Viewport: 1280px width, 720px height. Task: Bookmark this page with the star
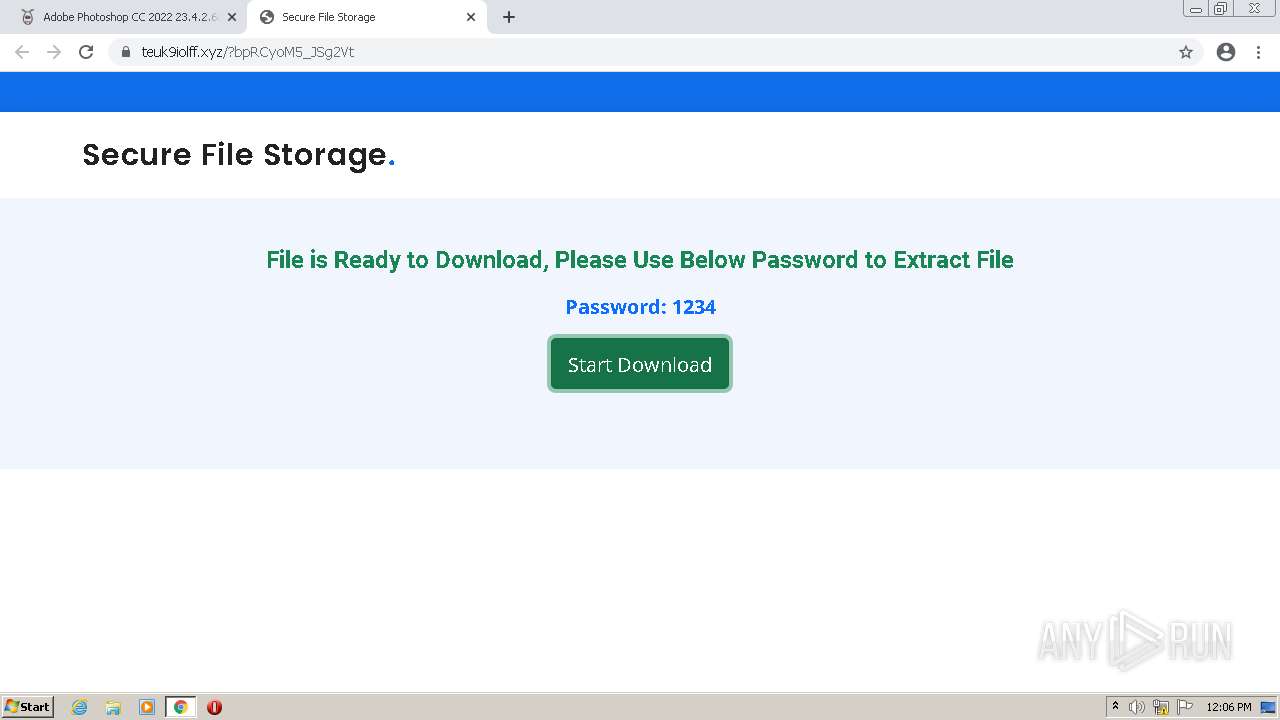point(1186,52)
